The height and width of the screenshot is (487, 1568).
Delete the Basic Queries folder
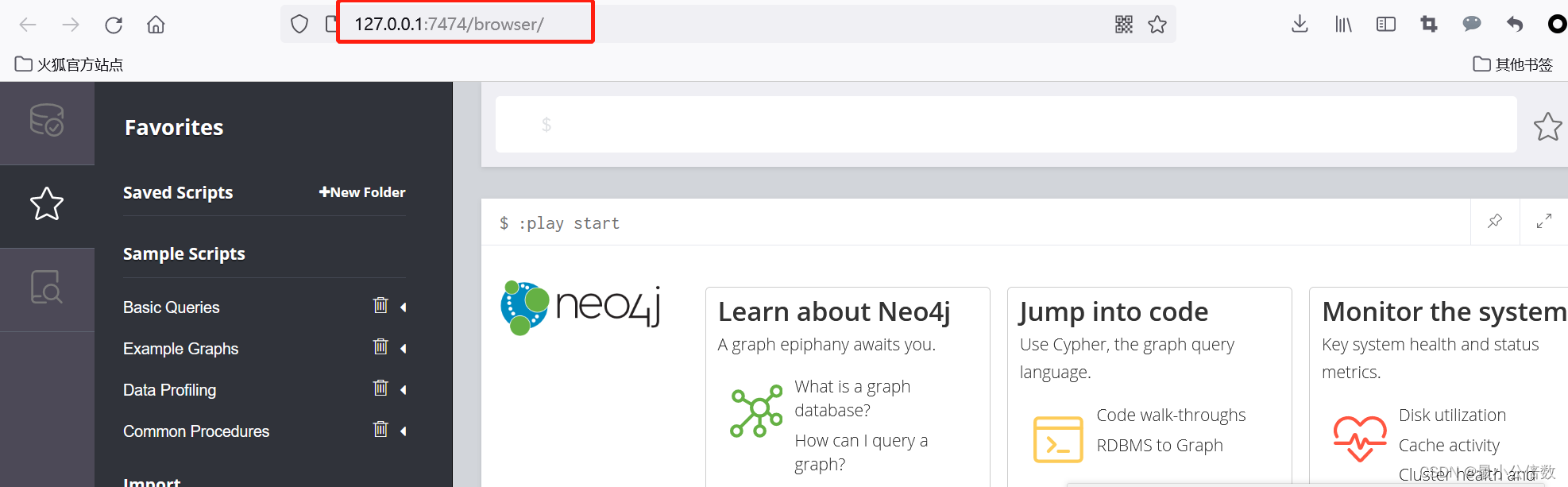[380, 305]
